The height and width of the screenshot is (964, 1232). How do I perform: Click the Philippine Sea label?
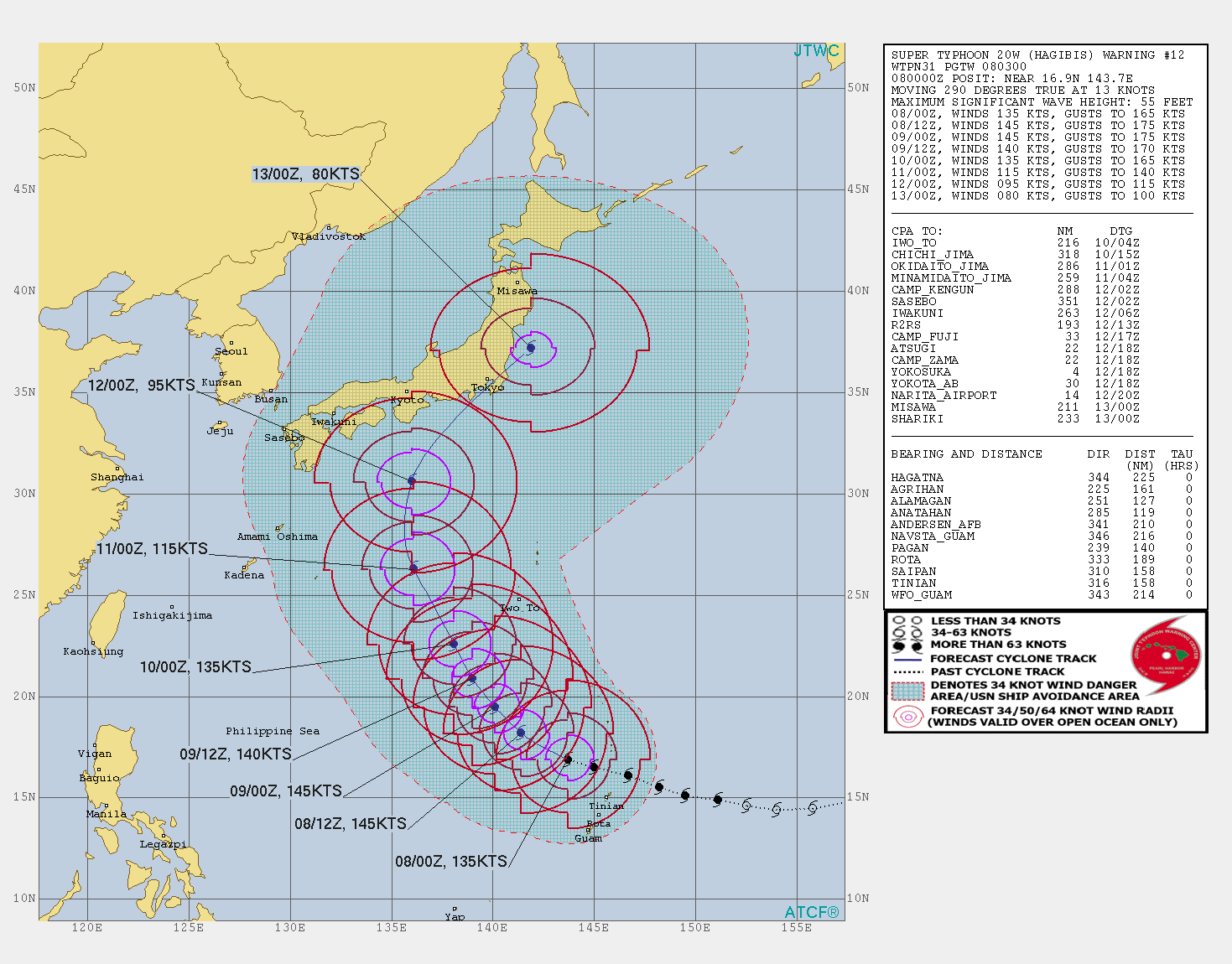(x=273, y=731)
